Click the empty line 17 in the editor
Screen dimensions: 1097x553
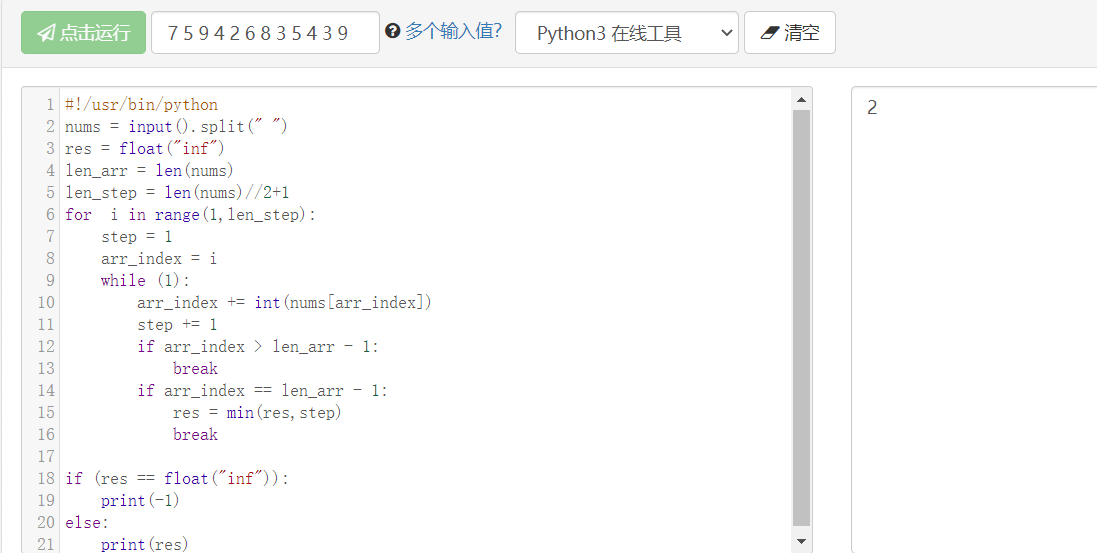click(x=425, y=457)
